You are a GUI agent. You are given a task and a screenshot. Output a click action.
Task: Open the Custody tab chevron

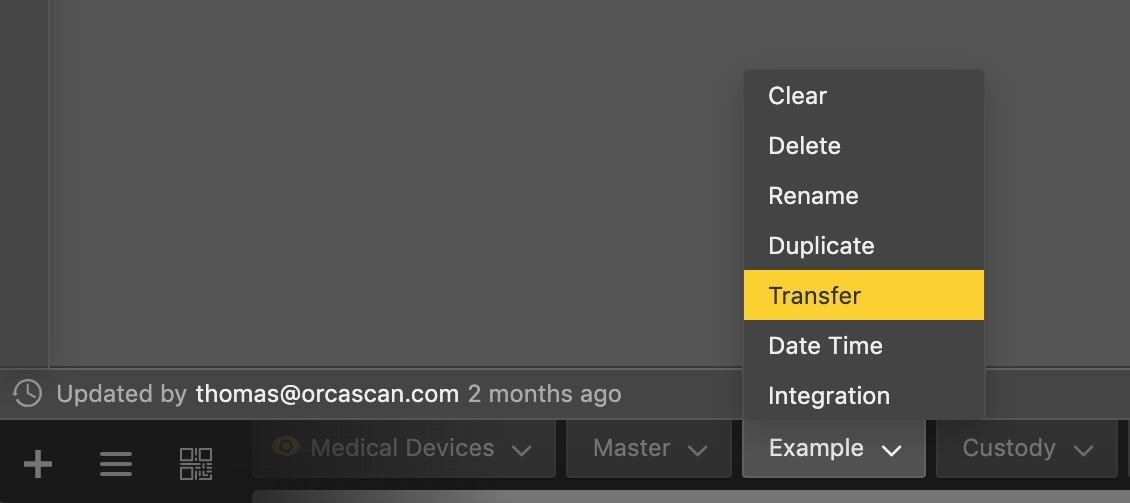(x=1082, y=450)
